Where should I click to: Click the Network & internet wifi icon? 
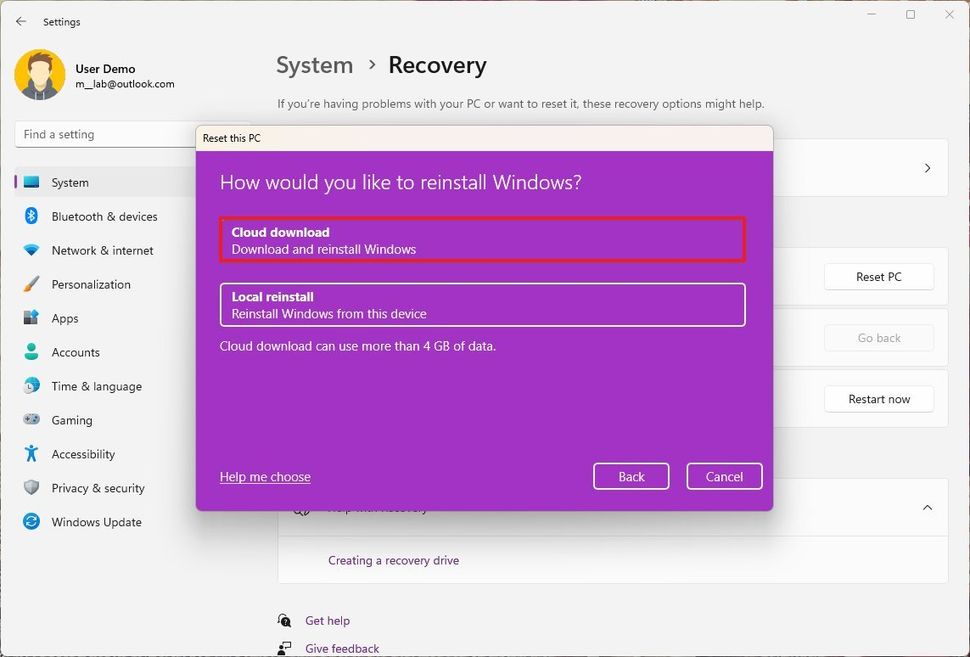pos(31,250)
